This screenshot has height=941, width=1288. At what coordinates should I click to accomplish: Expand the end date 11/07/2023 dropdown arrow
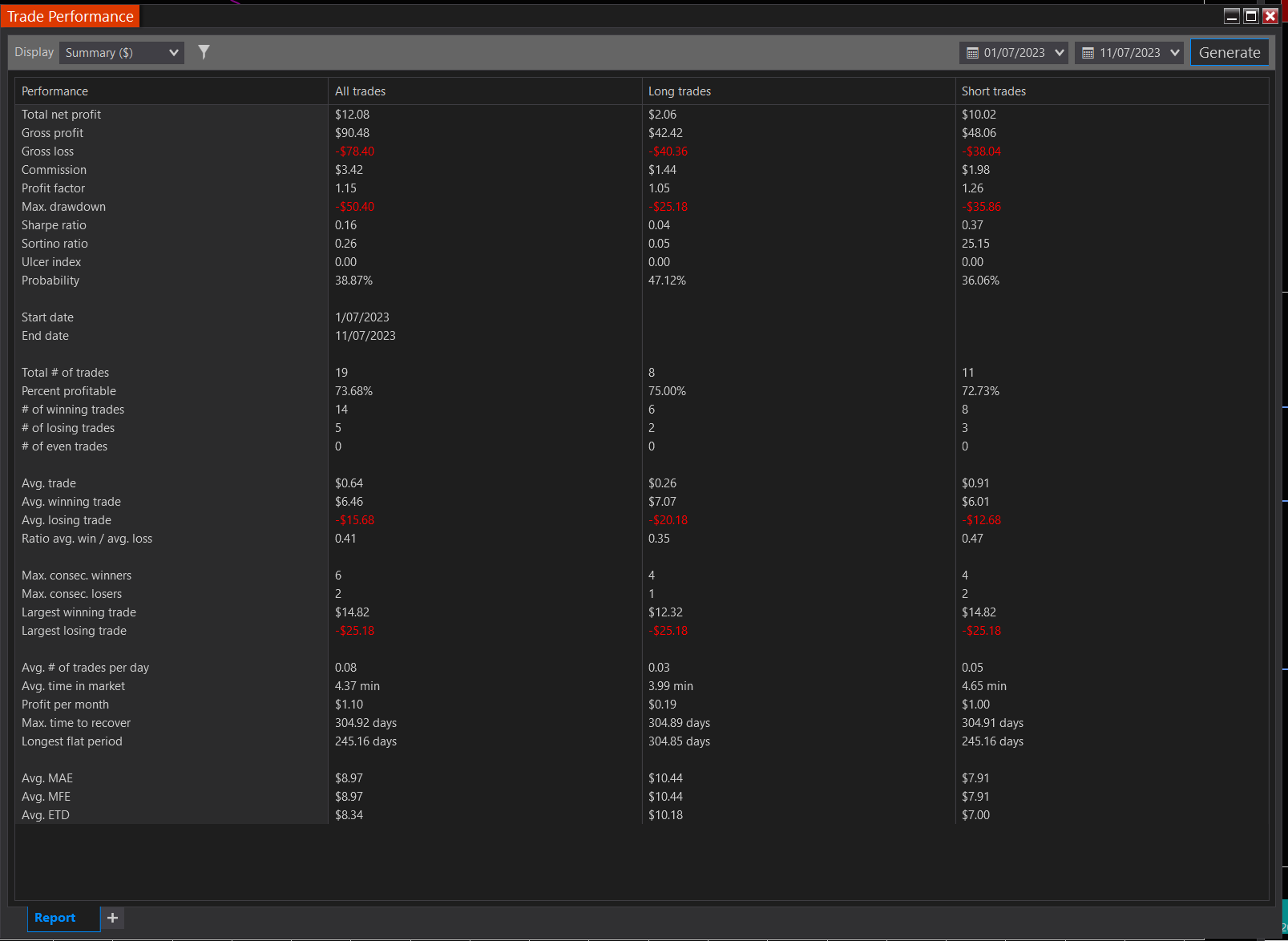1174,52
